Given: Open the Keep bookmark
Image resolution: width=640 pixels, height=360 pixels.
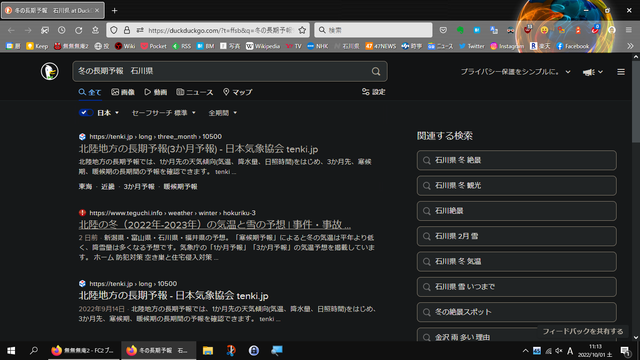Looking at the screenshot, I should point(37,46).
